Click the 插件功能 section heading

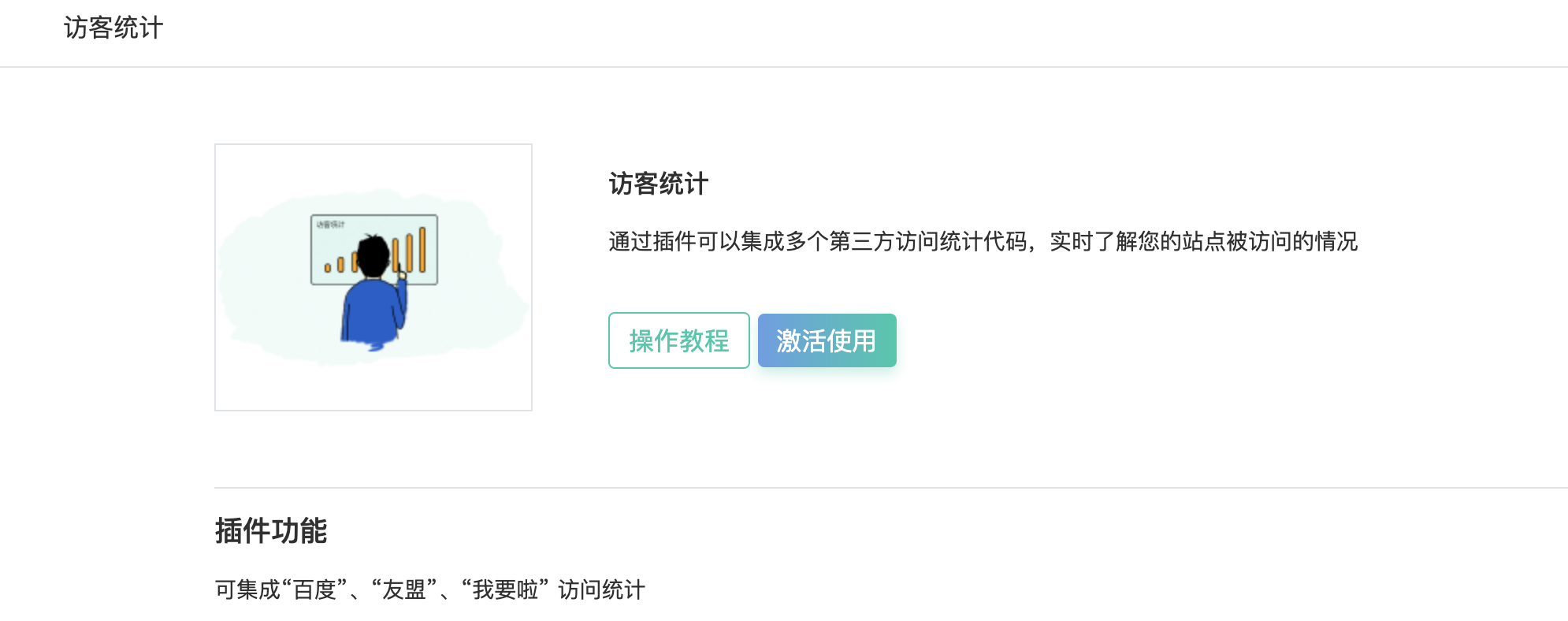pos(271,530)
